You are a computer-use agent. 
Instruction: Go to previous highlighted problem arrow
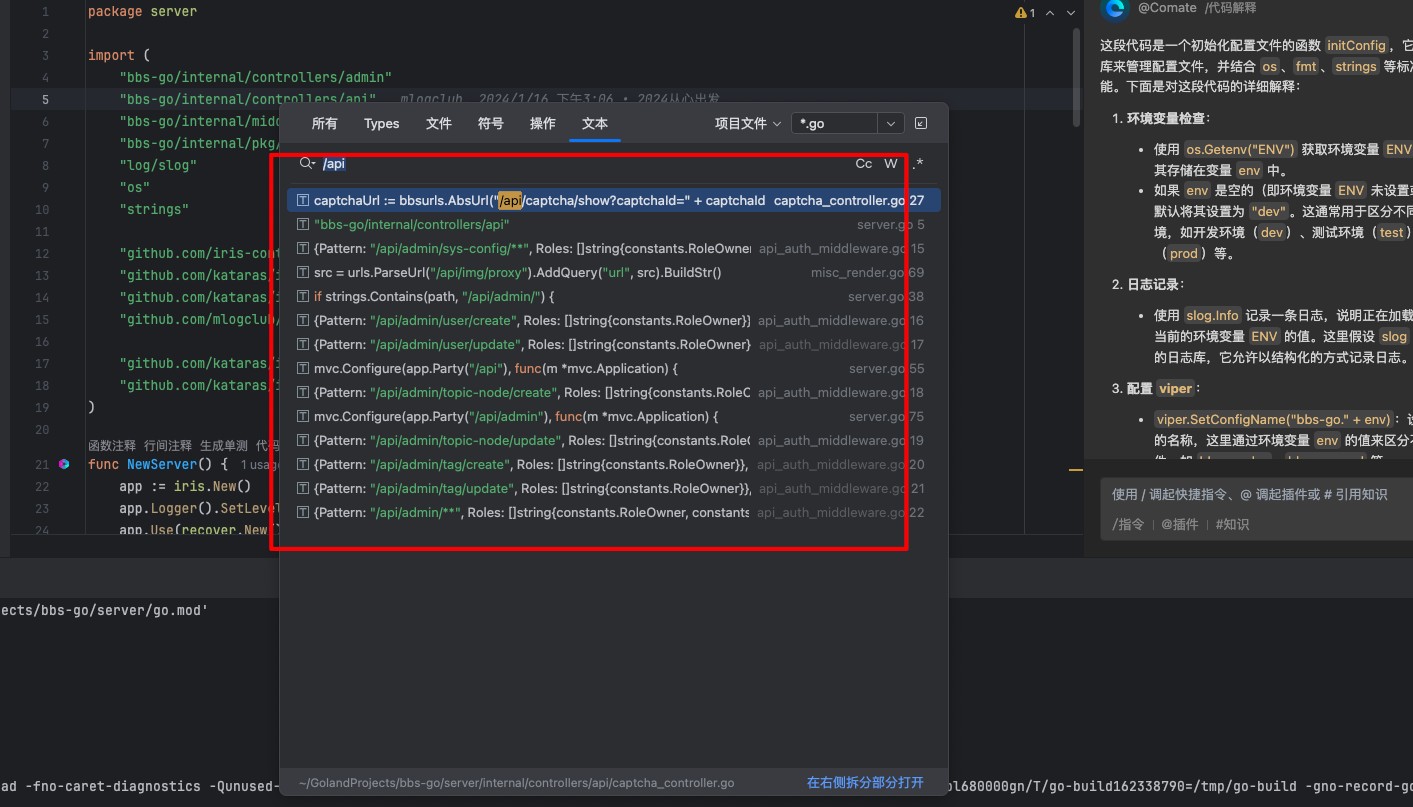1050,13
